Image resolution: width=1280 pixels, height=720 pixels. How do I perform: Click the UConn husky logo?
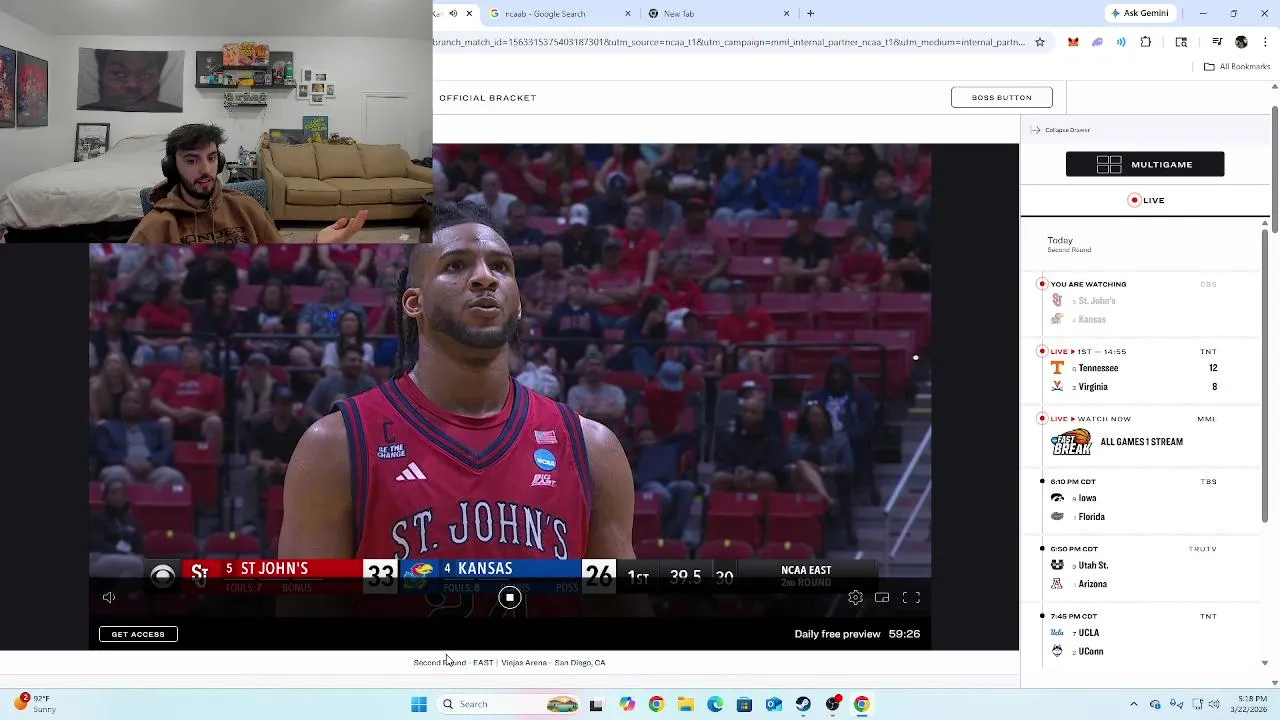point(1057,651)
